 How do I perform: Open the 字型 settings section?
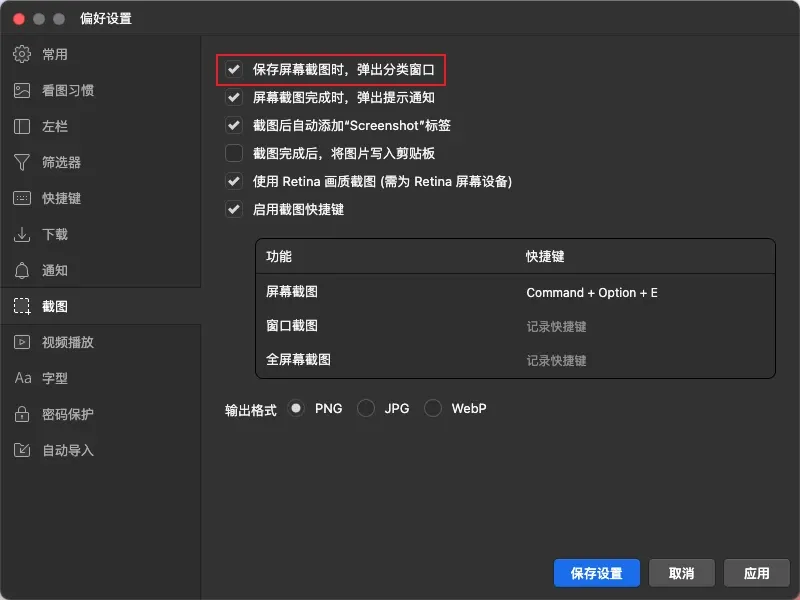(101, 378)
